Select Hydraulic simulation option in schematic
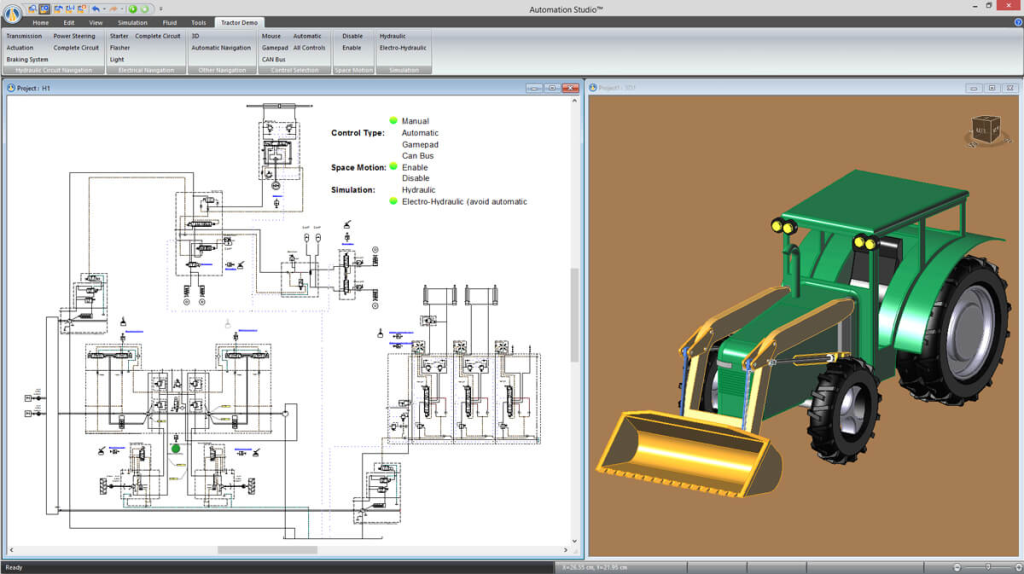The image size is (1024, 574). [418, 189]
